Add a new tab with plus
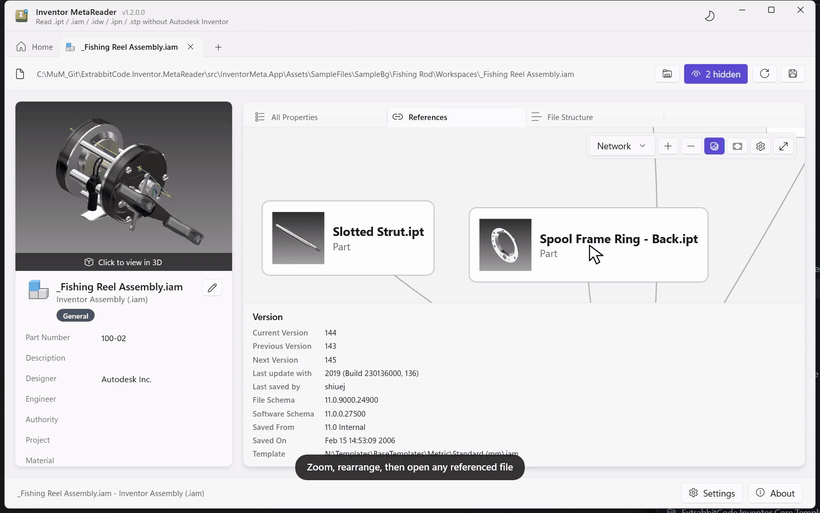Screen dimensions: 820x513 pos(218,47)
